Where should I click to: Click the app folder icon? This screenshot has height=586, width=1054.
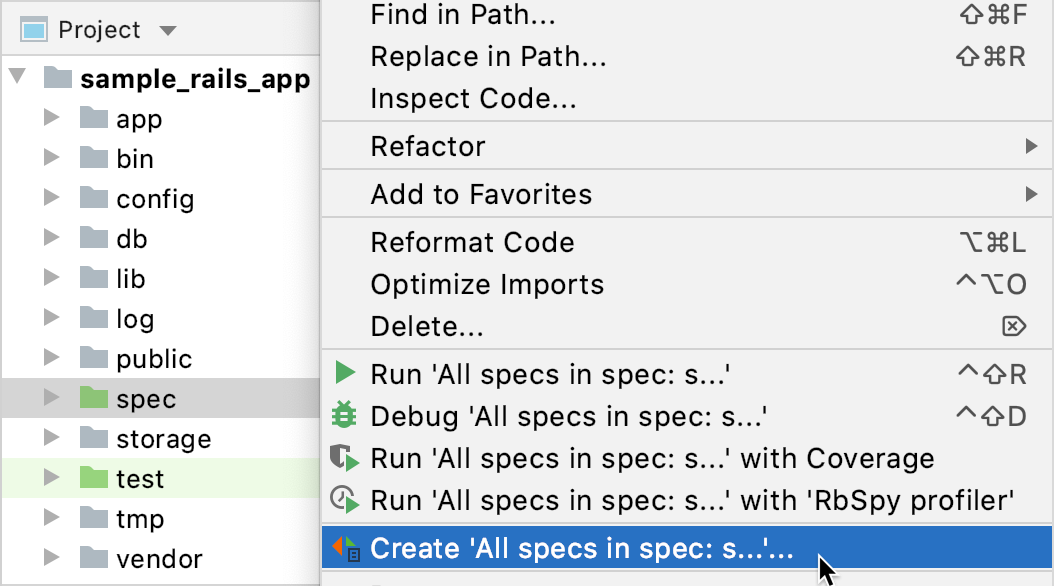click(x=93, y=118)
